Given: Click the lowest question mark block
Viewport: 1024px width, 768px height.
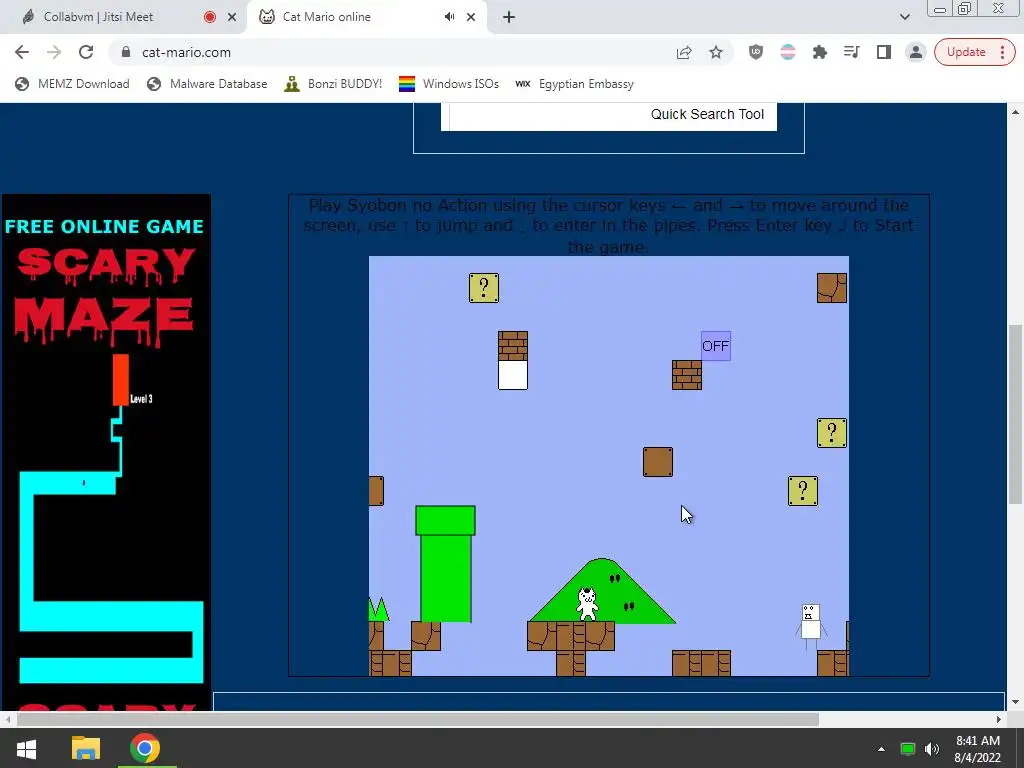Looking at the screenshot, I should (x=803, y=491).
